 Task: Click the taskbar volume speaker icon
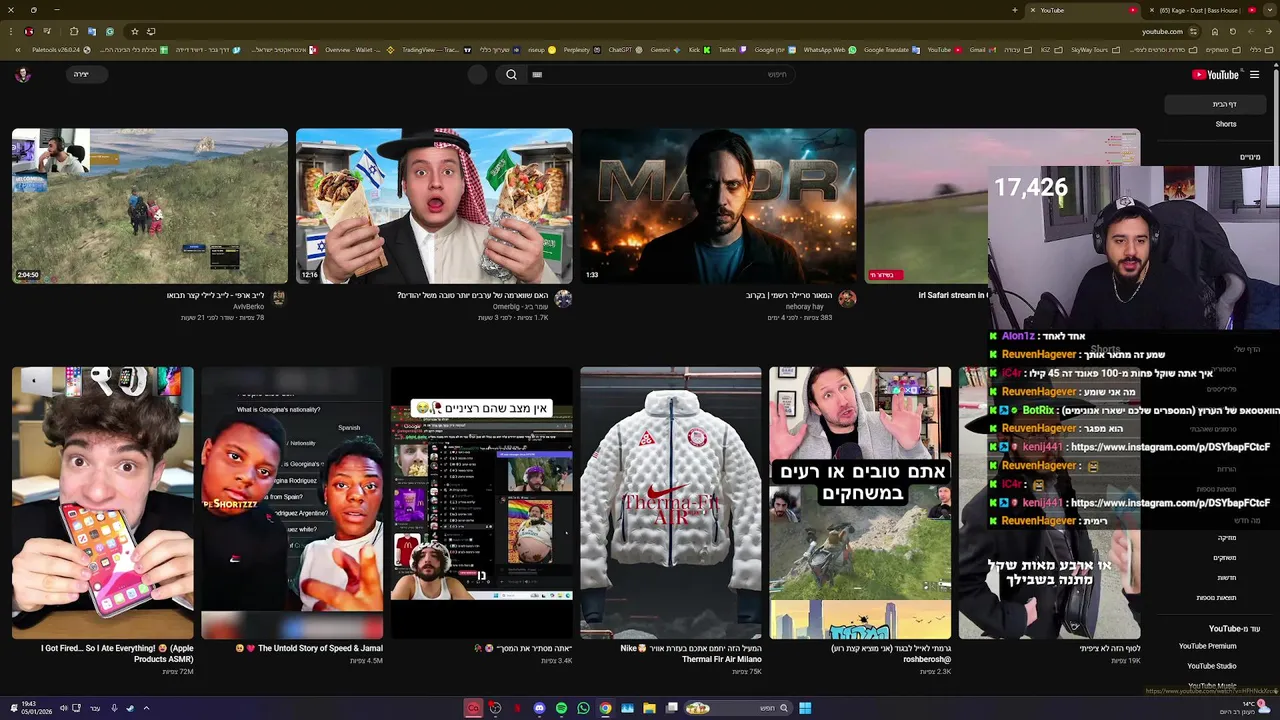click(x=63, y=708)
